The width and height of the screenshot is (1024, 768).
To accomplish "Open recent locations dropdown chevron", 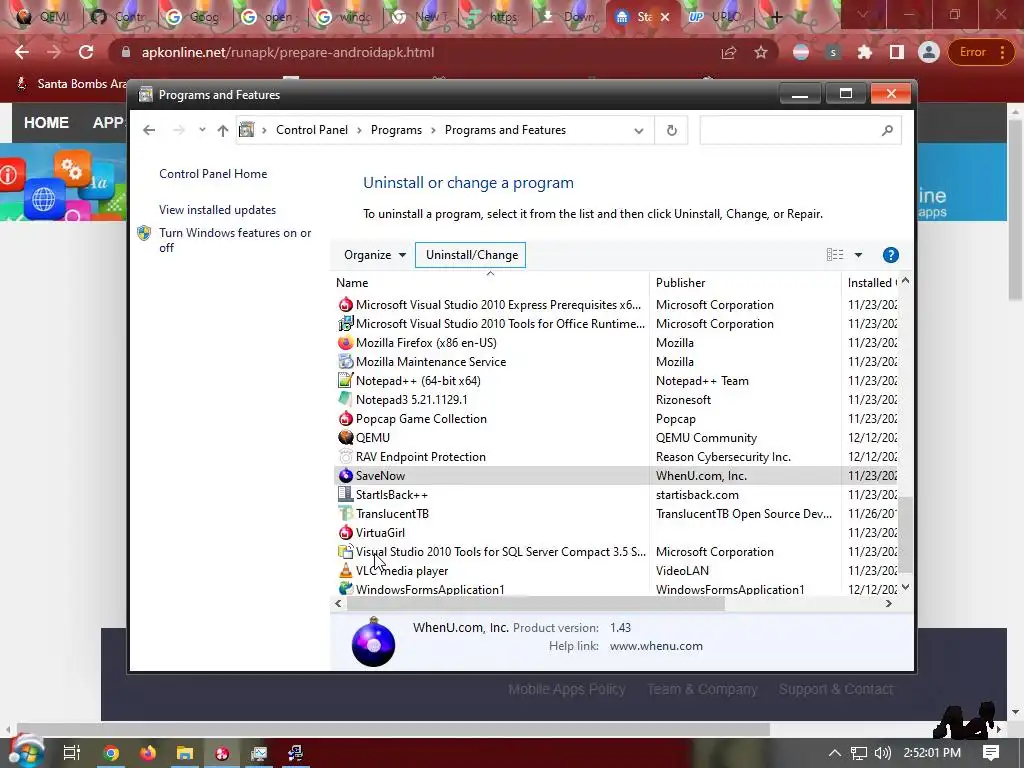I will 202,130.
